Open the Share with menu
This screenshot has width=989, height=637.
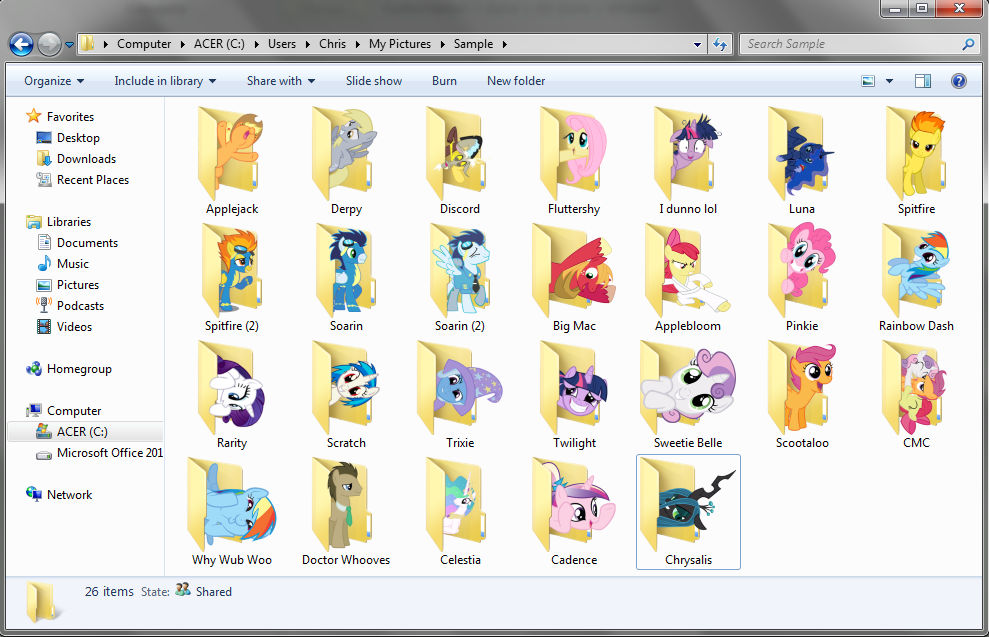point(281,81)
